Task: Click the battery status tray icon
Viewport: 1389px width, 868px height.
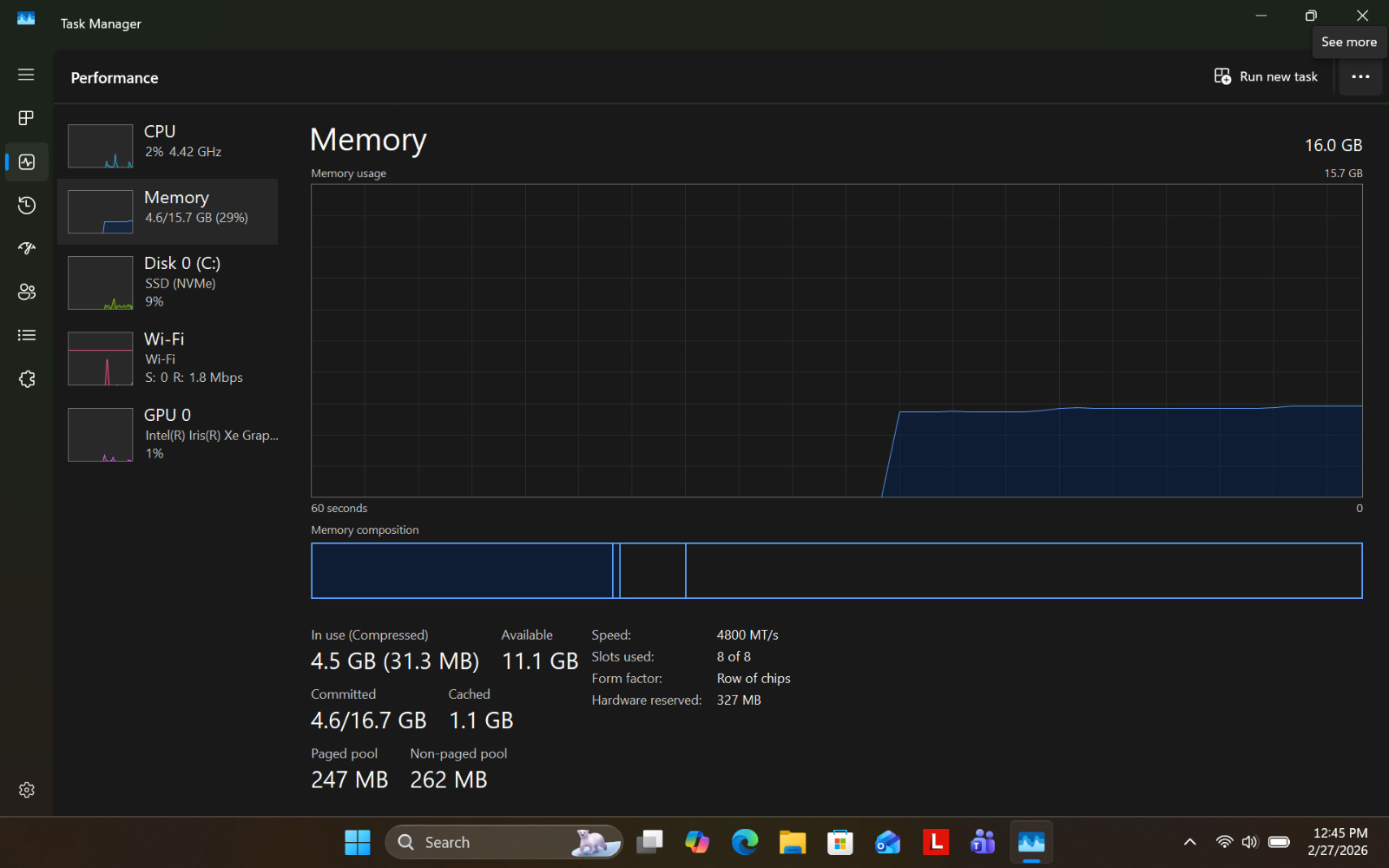Action: pos(1279,842)
